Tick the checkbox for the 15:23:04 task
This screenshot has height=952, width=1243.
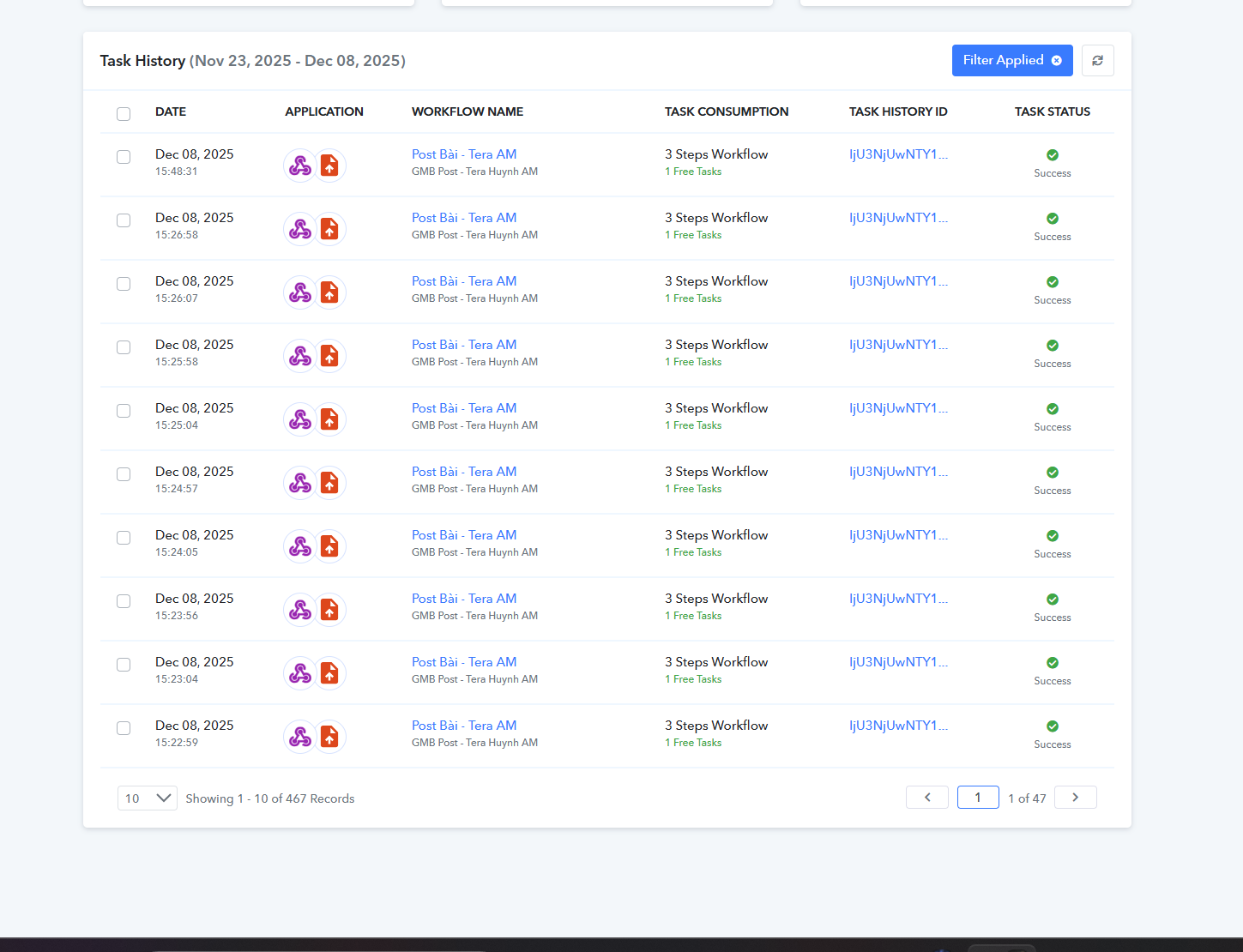point(124,665)
